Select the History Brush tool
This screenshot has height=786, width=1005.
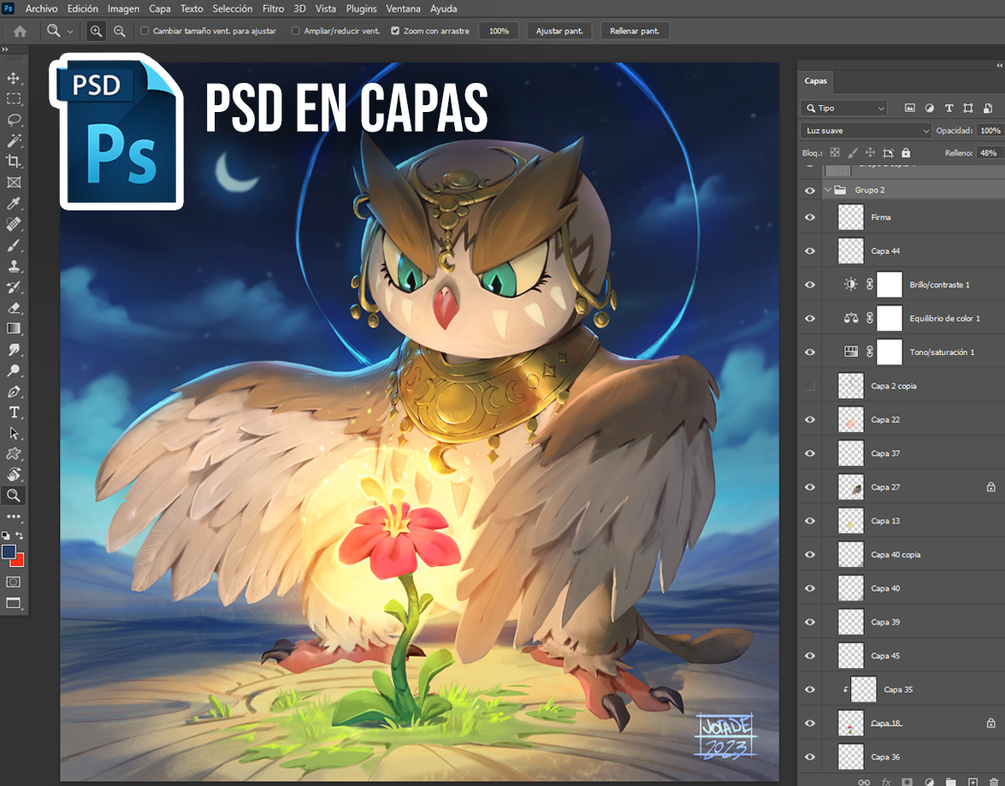click(13, 287)
